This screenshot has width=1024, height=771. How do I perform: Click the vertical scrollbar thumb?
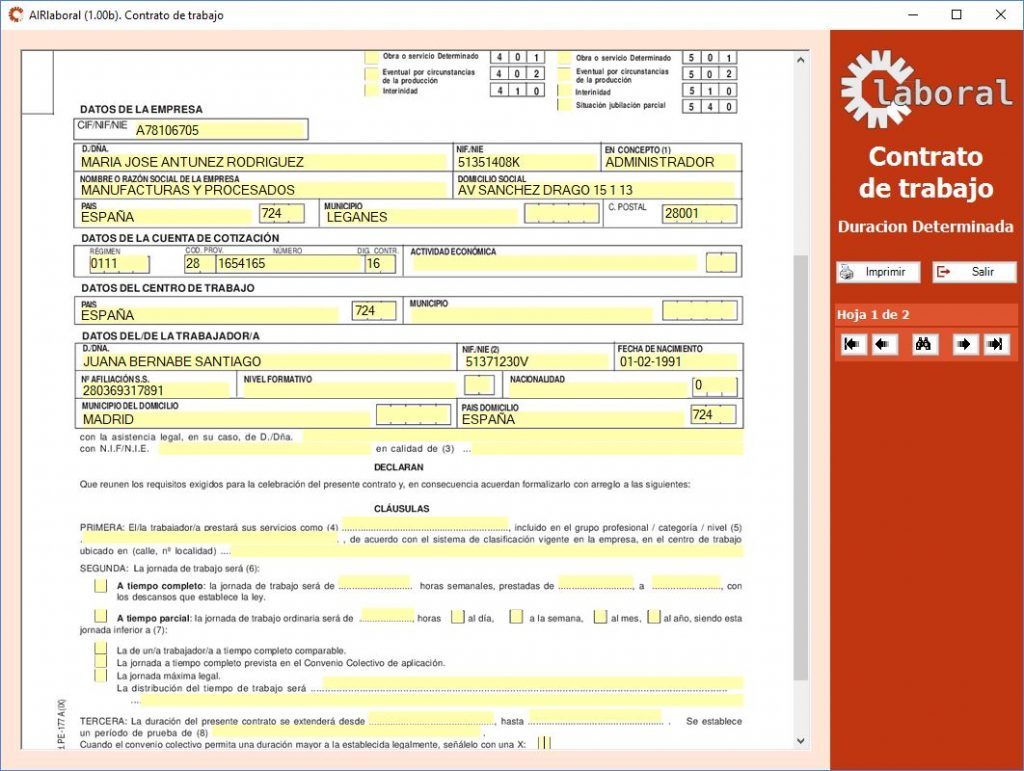click(x=800, y=468)
